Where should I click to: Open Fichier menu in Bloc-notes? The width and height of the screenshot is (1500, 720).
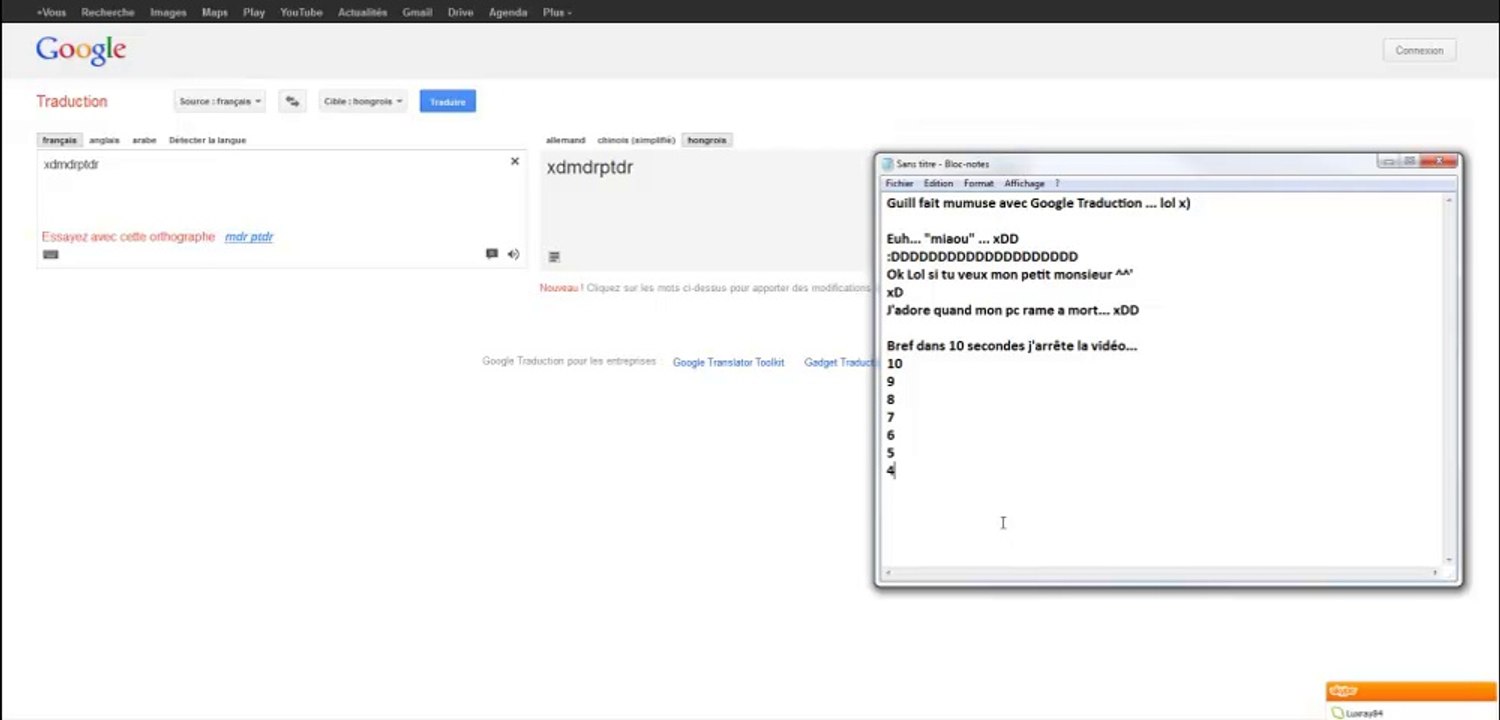[899, 183]
